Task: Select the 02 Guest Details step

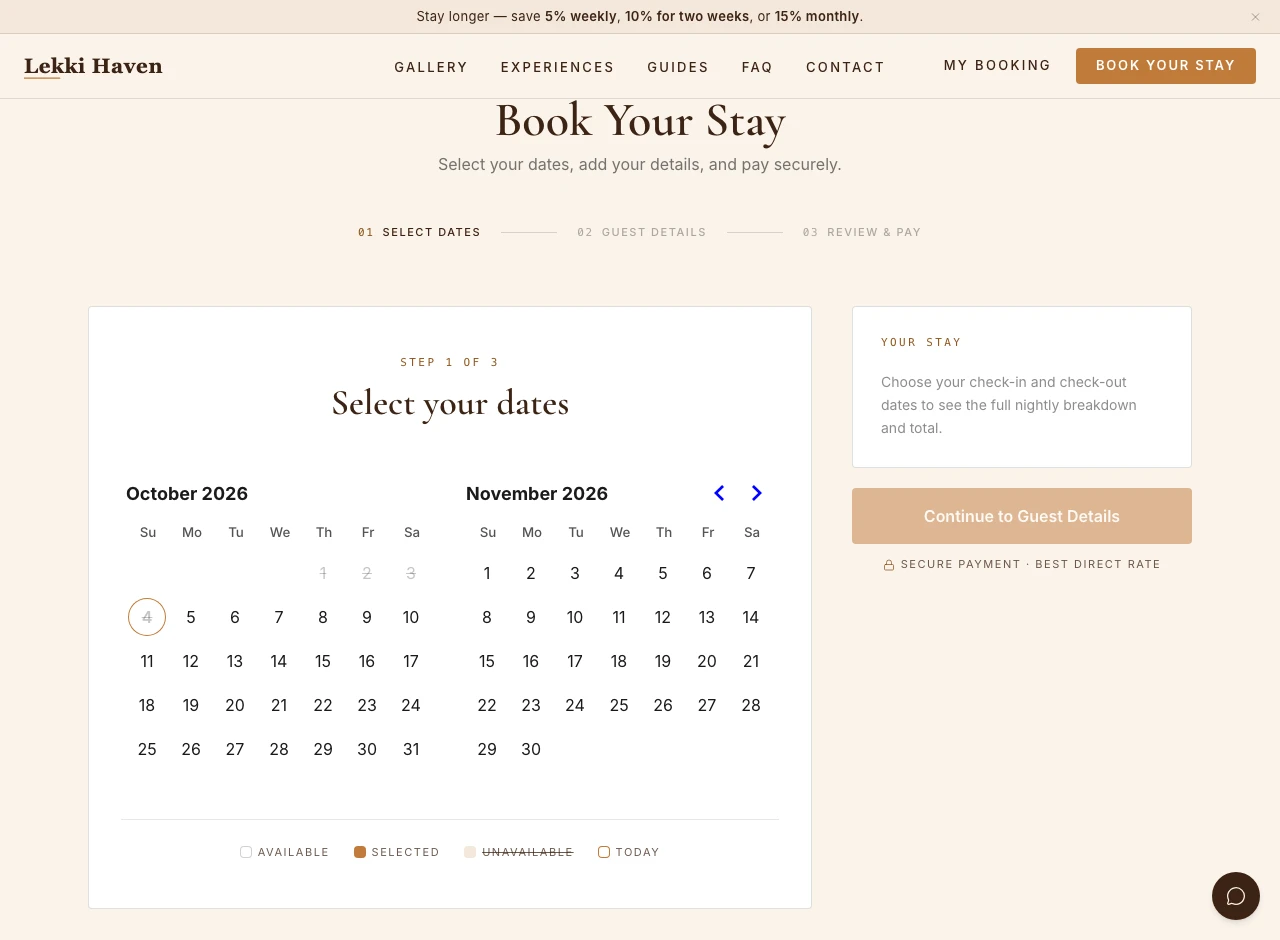Action: click(641, 232)
